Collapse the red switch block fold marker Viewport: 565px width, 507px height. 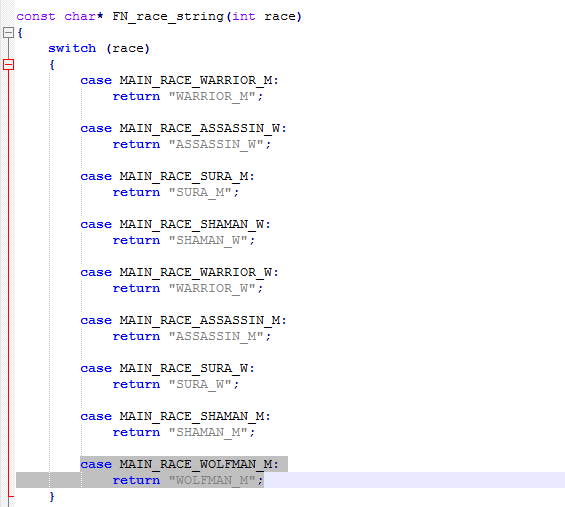coord(8,65)
